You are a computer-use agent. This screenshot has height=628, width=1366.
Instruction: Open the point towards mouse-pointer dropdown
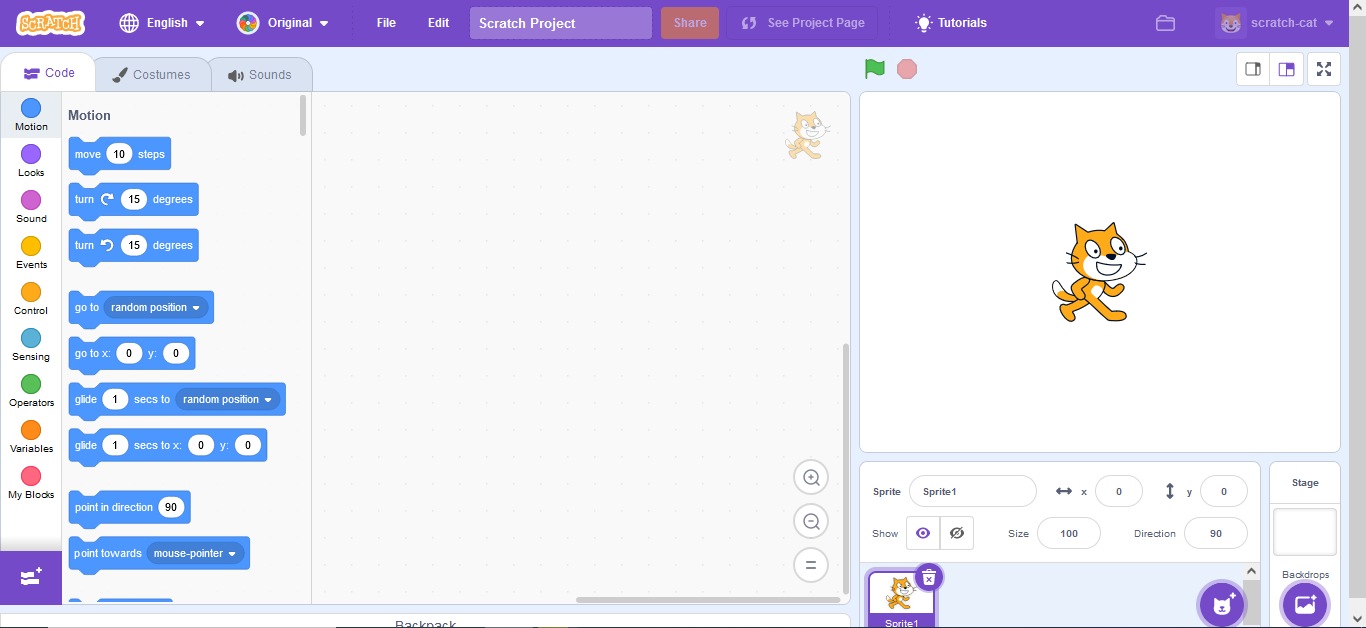pos(196,553)
